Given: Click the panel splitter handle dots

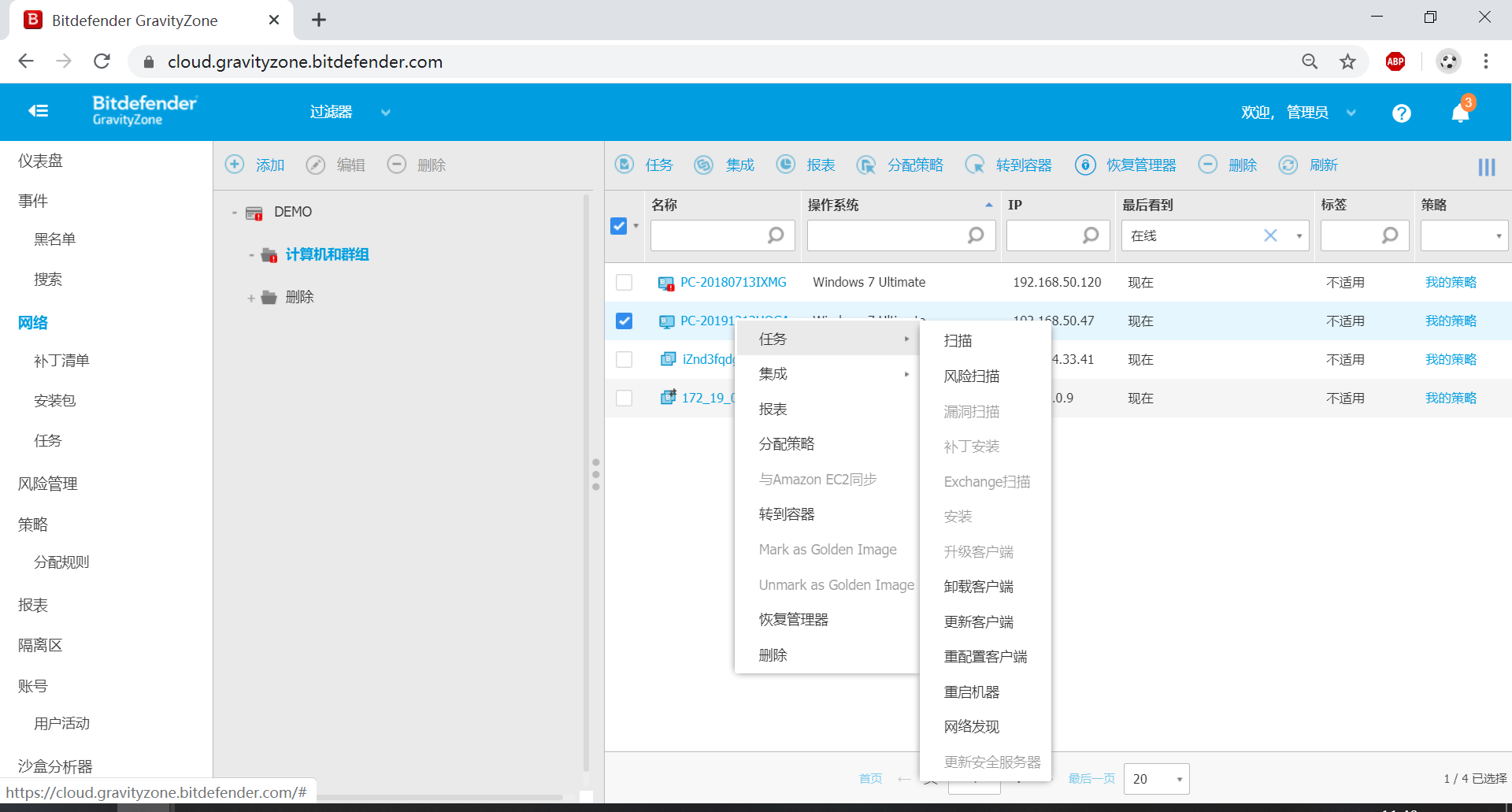Looking at the screenshot, I should coord(596,474).
